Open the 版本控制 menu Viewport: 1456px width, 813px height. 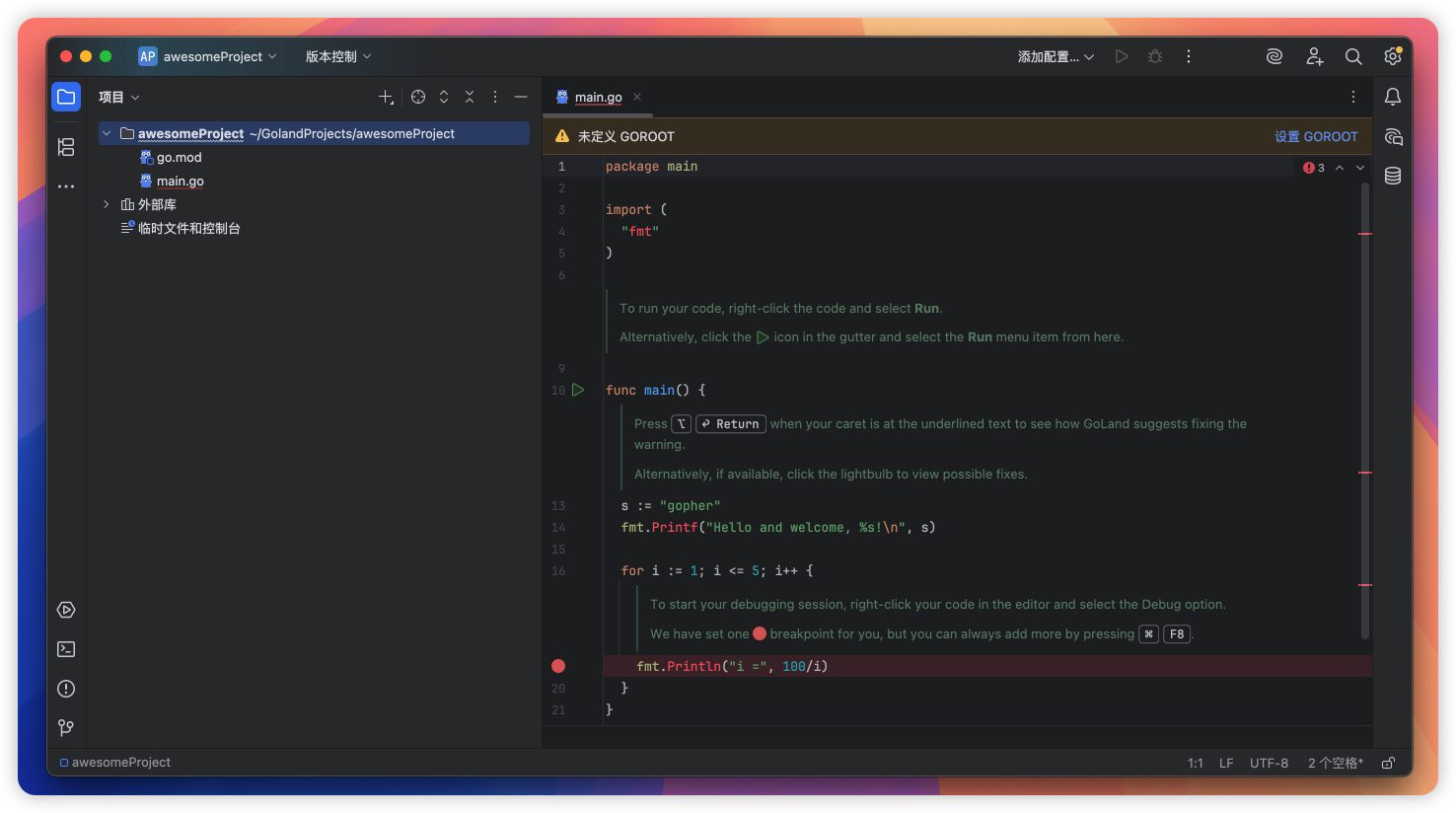click(337, 57)
